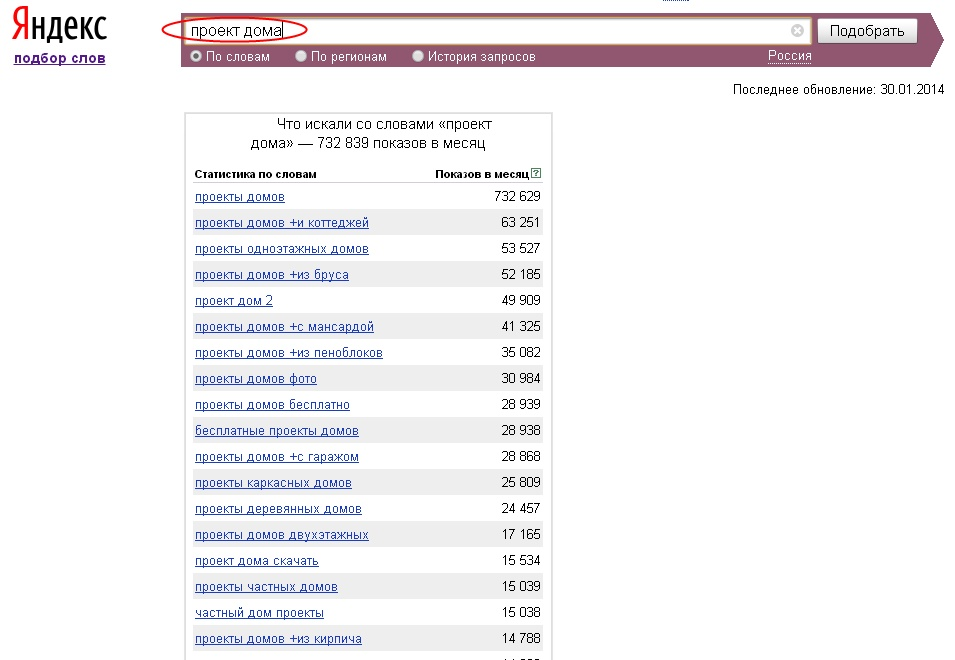The width and height of the screenshot is (955, 660).
Task: Open проекты домов +с гаражом link
Action: point(277,457)
